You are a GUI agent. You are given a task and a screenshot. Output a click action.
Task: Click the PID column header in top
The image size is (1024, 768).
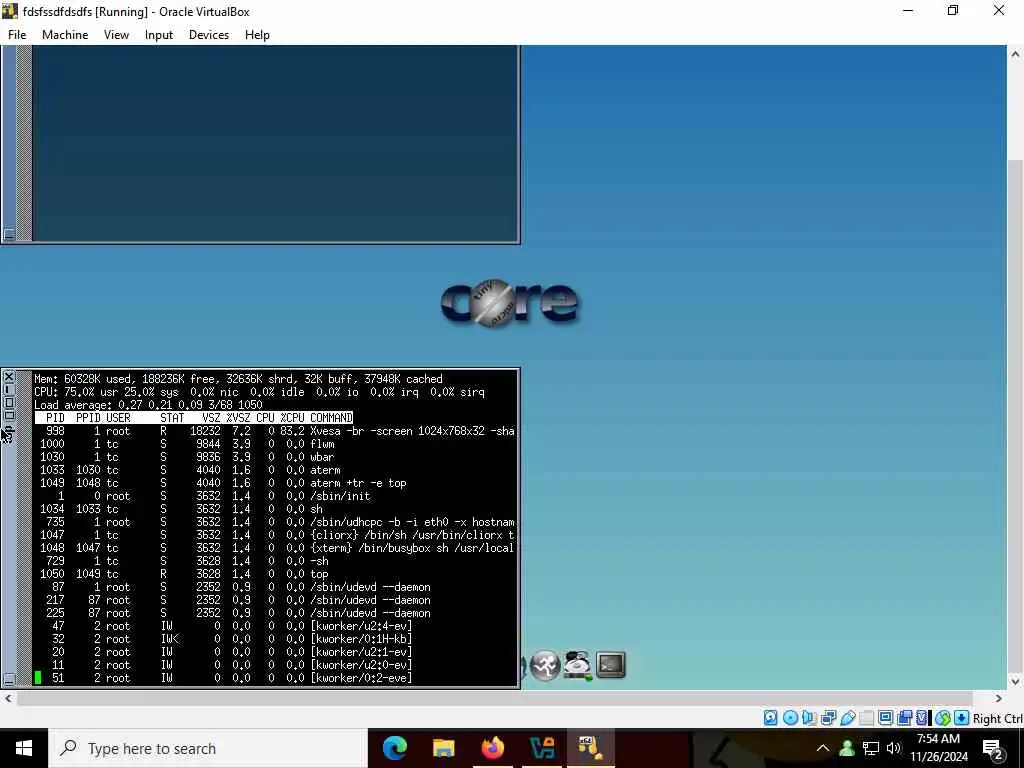56,418
